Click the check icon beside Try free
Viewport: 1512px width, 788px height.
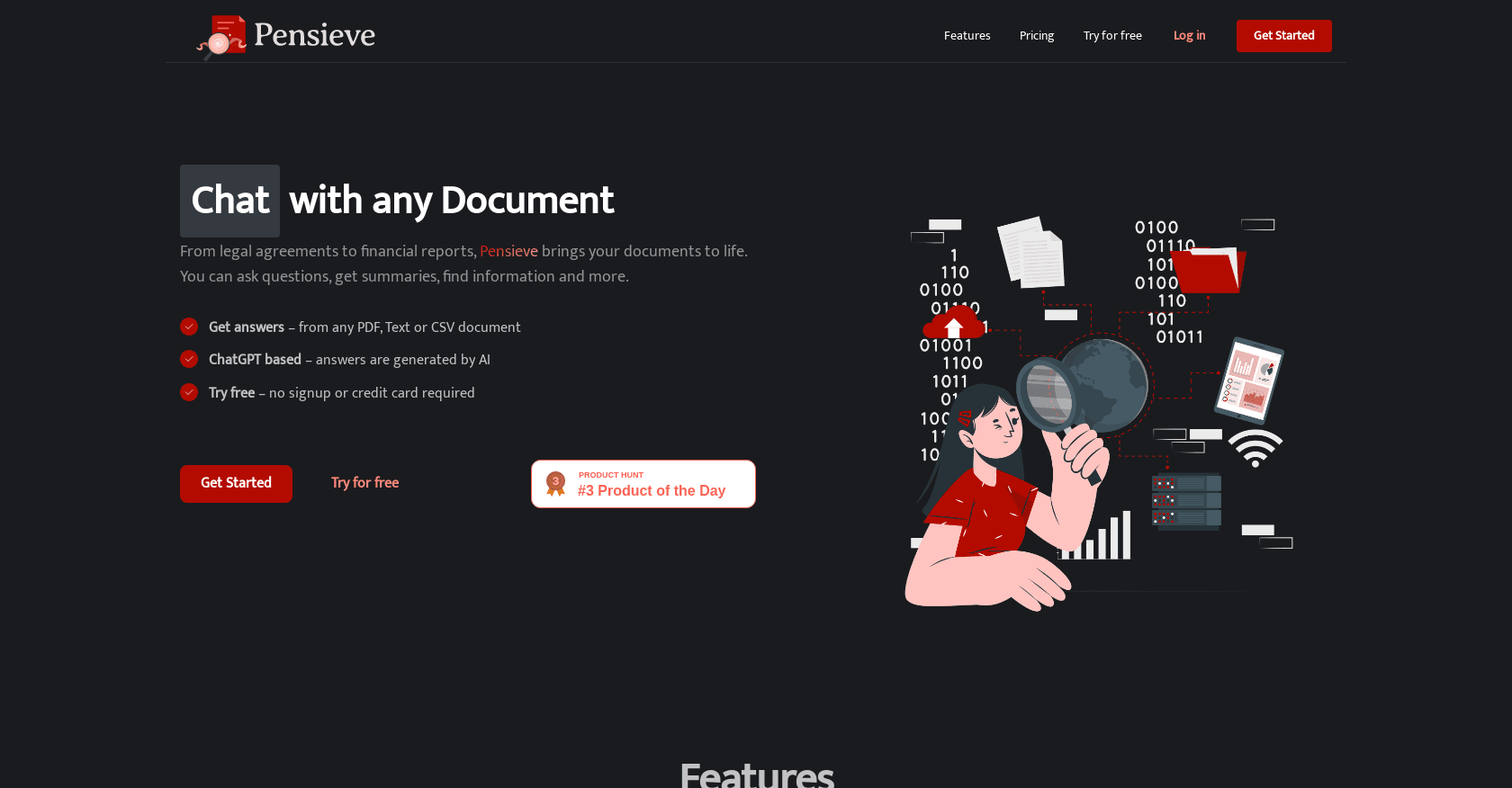point(189,392)
